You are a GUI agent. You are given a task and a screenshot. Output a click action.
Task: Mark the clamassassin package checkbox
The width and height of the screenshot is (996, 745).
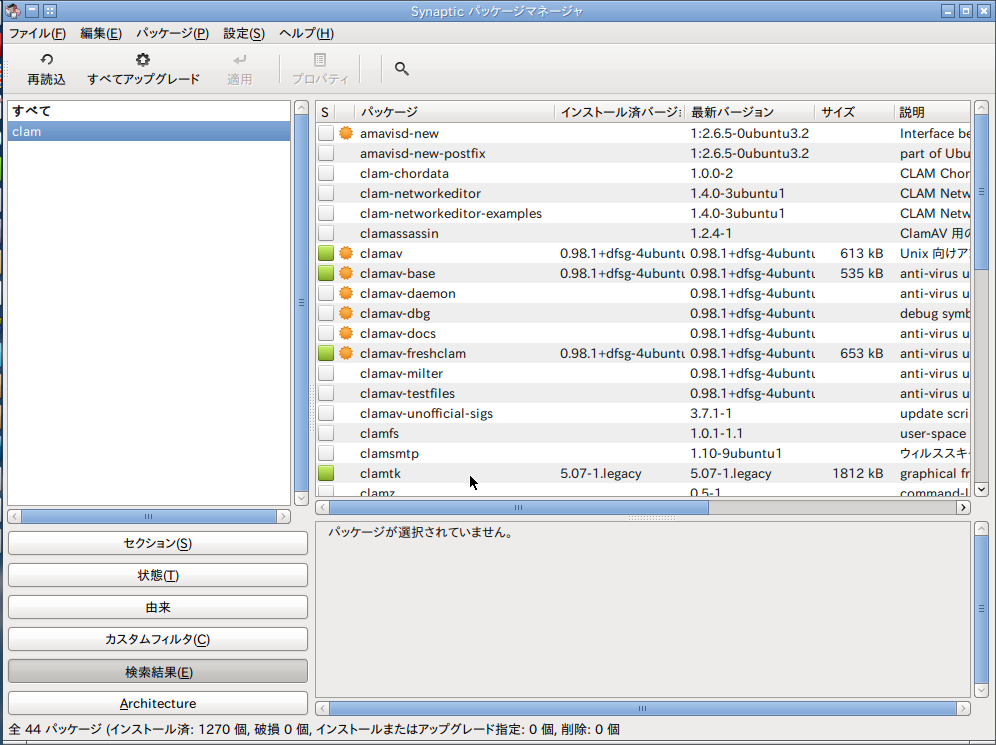pos(326,233)
